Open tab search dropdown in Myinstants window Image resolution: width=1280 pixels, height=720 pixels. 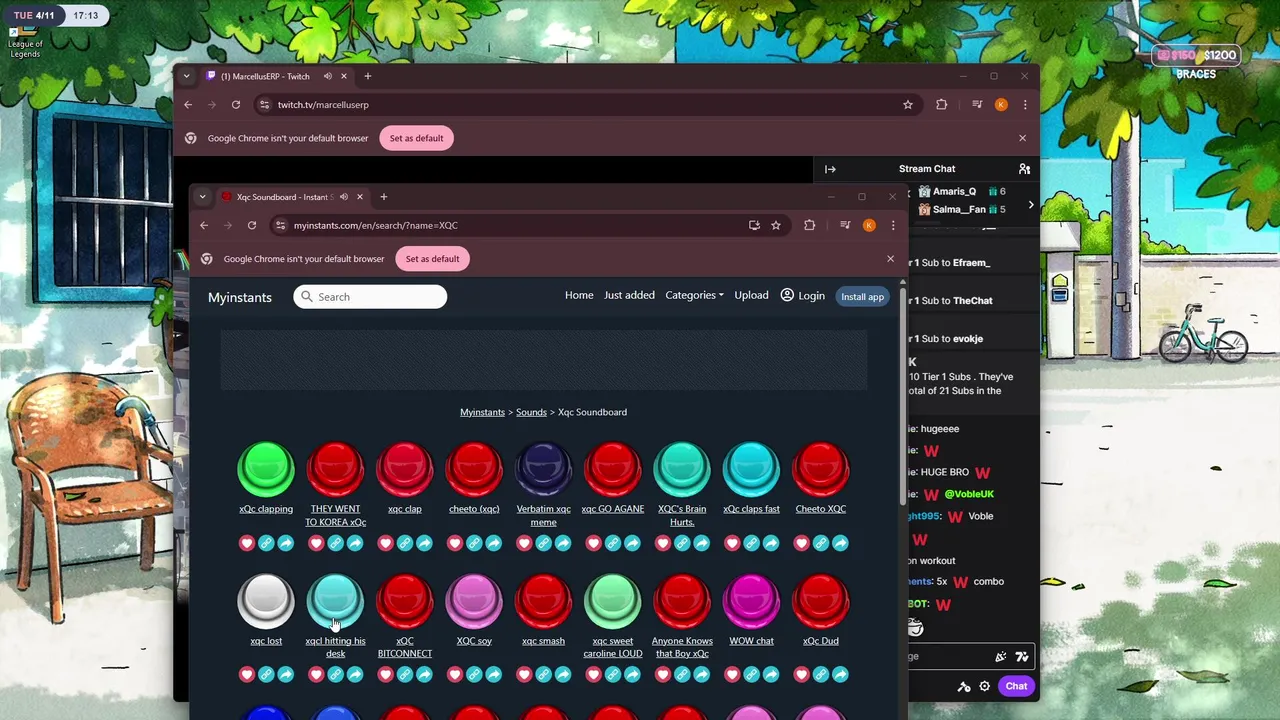(202, 197)
